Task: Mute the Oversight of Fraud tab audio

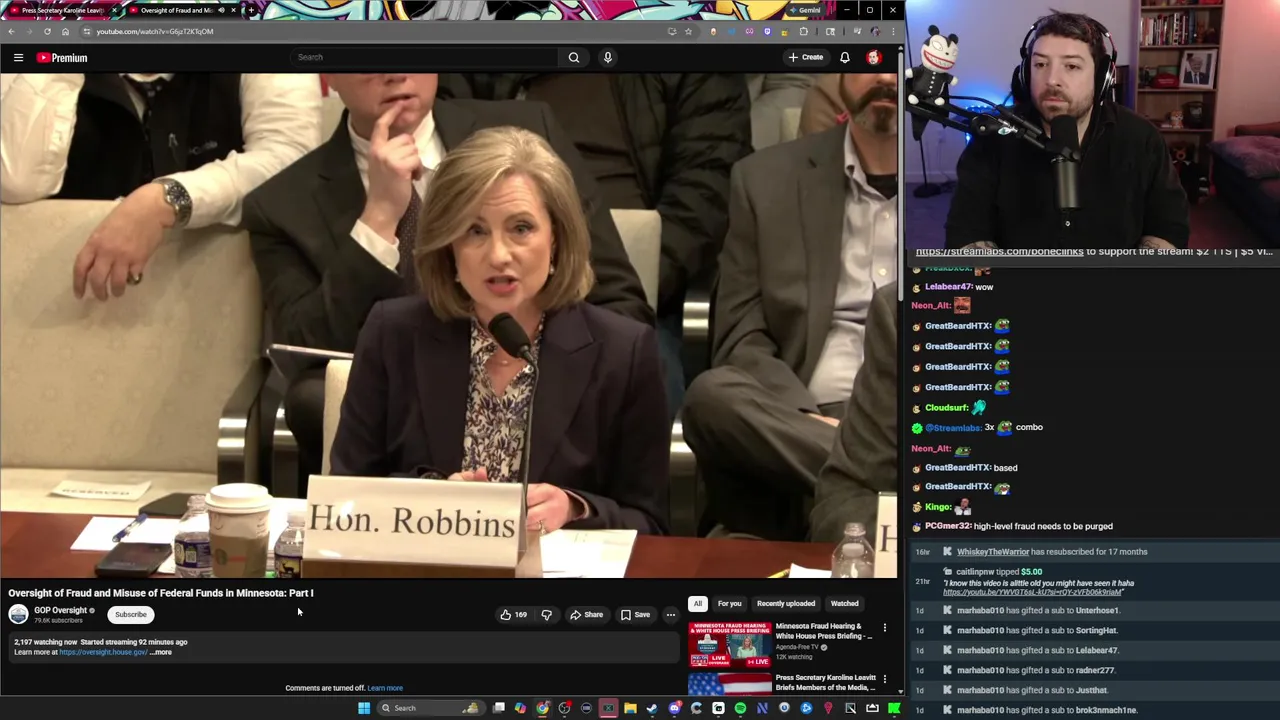Action: [220, 10]
